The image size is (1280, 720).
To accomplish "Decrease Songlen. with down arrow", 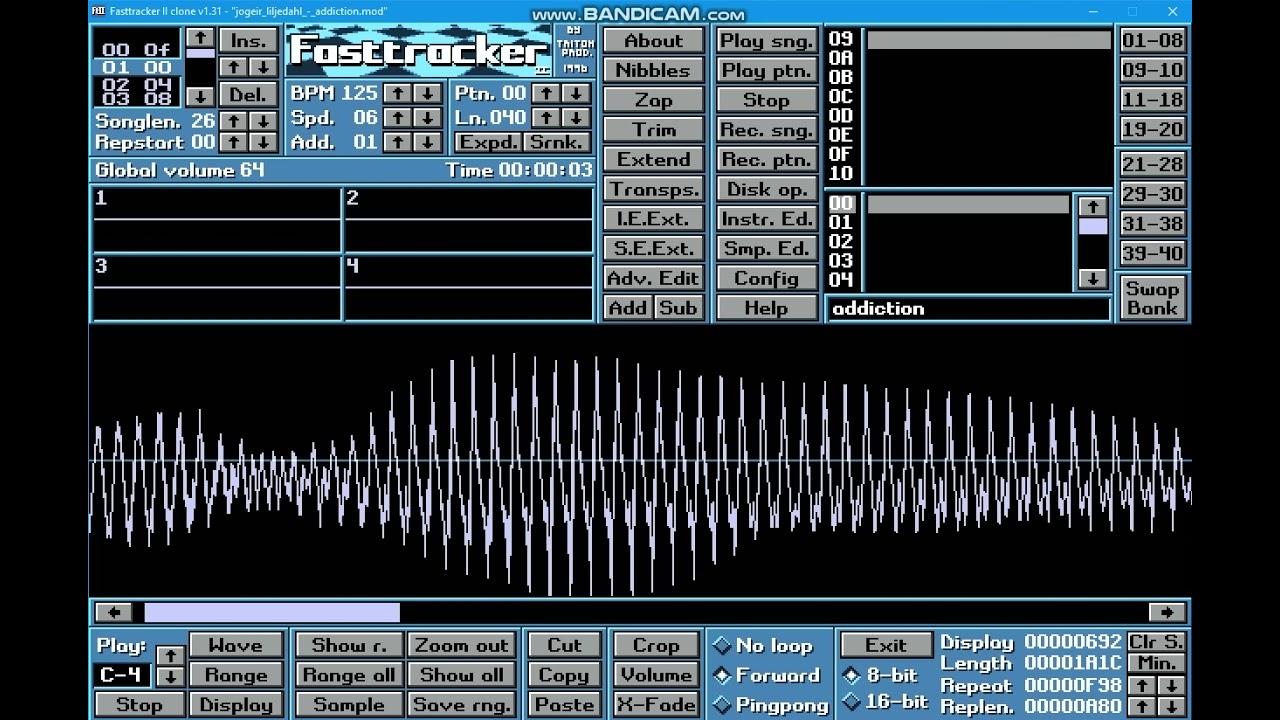I will click(263, 121).
